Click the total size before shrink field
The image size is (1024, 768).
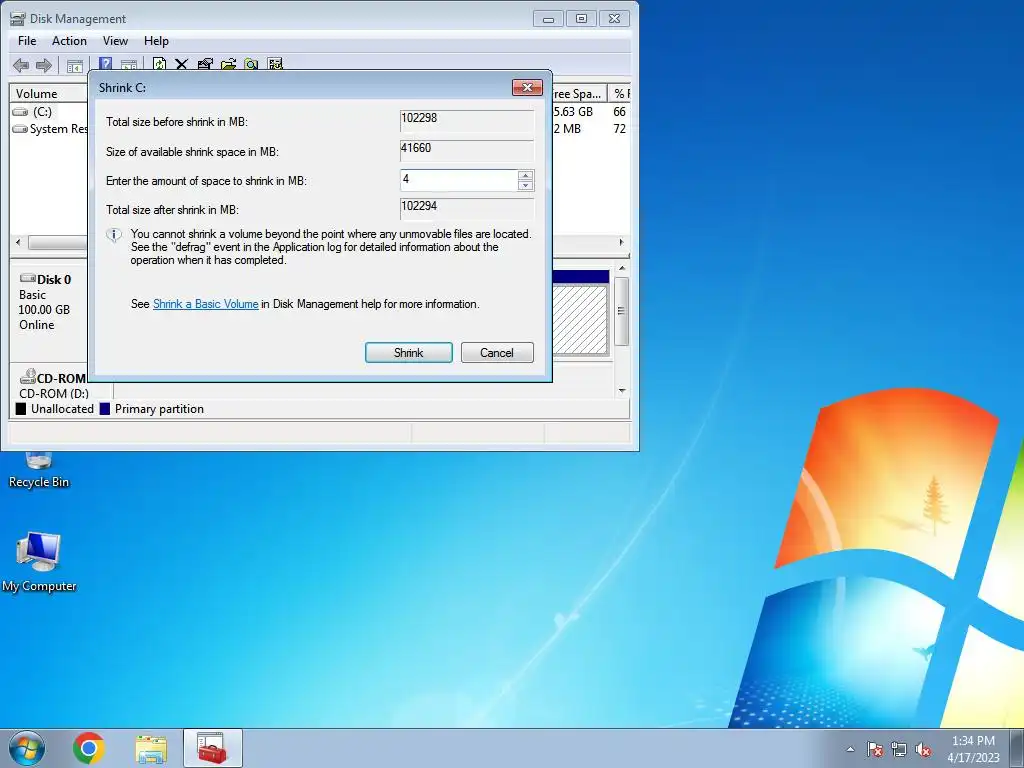point(467,121)
